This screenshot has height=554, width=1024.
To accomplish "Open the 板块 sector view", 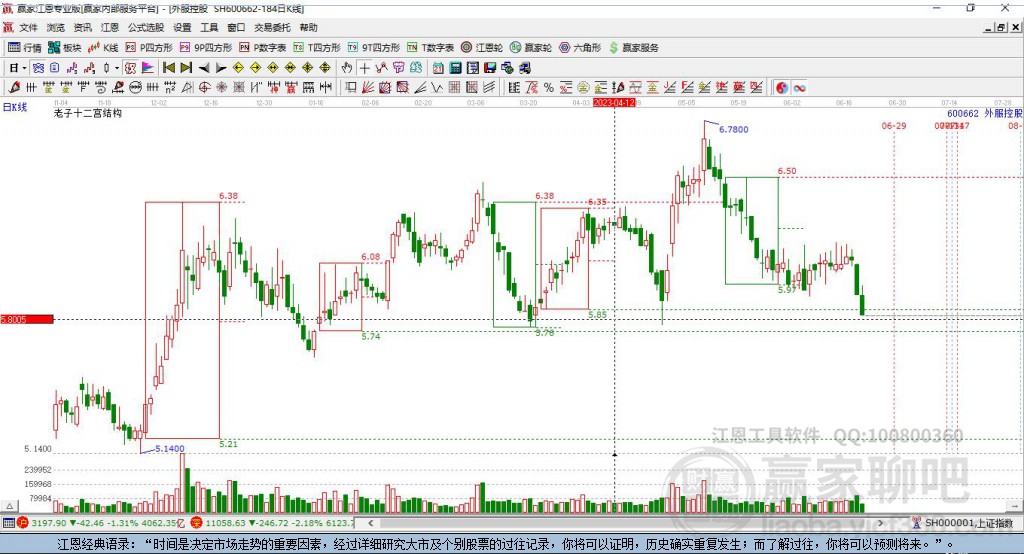I will (x=64, y=48).
